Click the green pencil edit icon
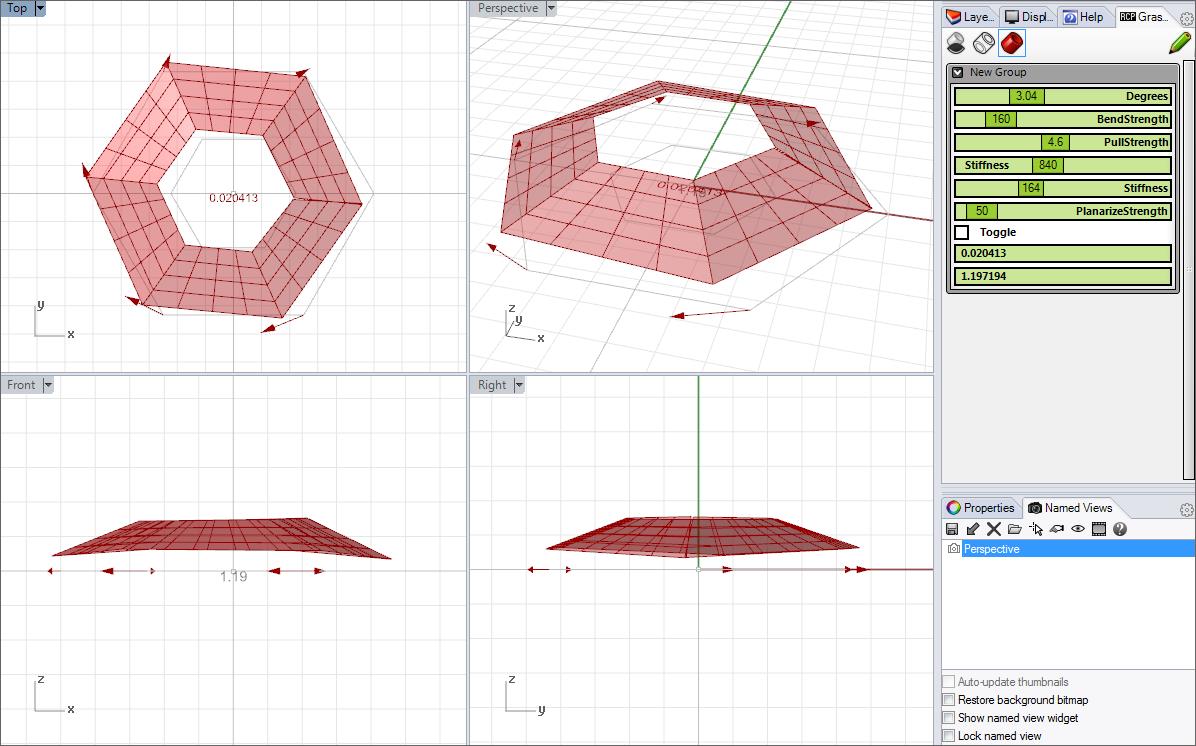 tap(1179, 43)
